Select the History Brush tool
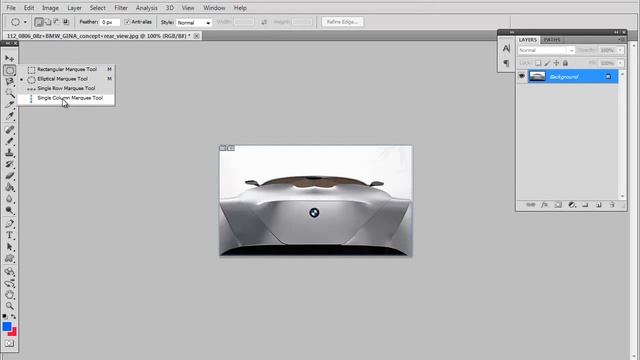Image resolution: width=640 pixels, height=360 pixels. coord(9,164)
